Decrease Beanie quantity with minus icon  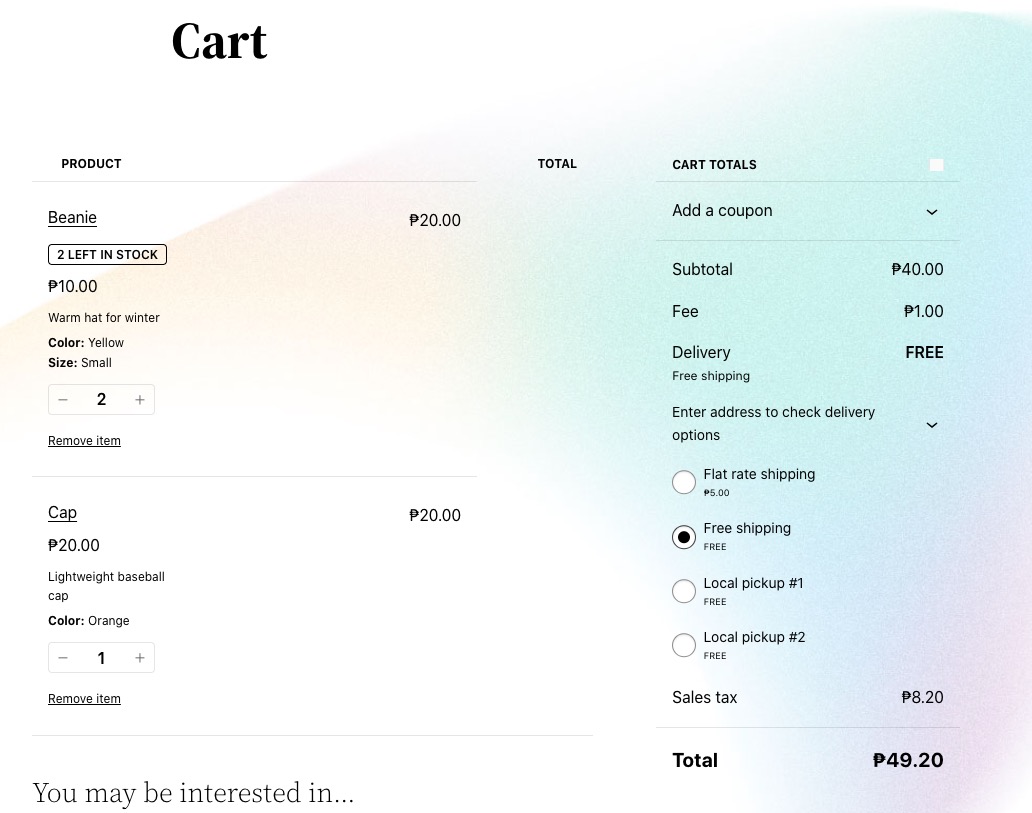coord(63,400)
